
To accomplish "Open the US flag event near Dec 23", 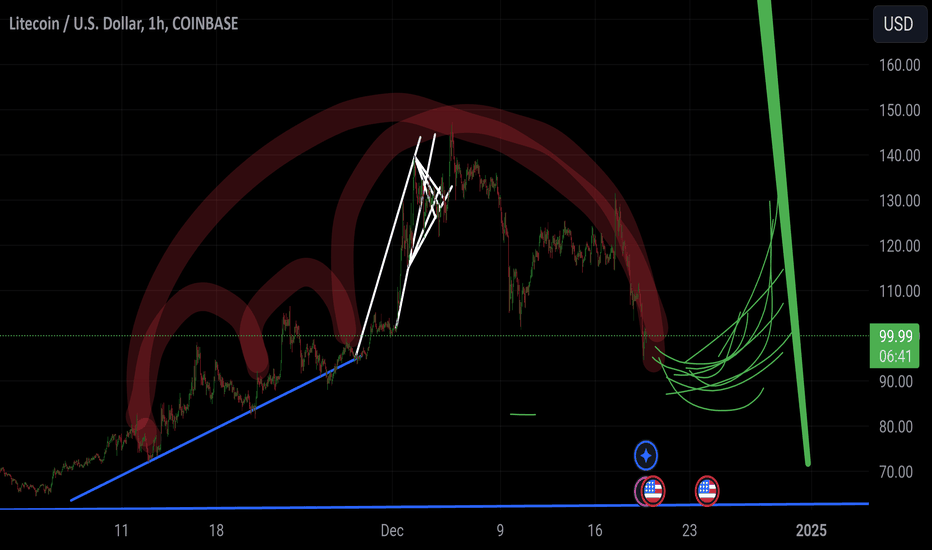I will [x=707, y=491].
